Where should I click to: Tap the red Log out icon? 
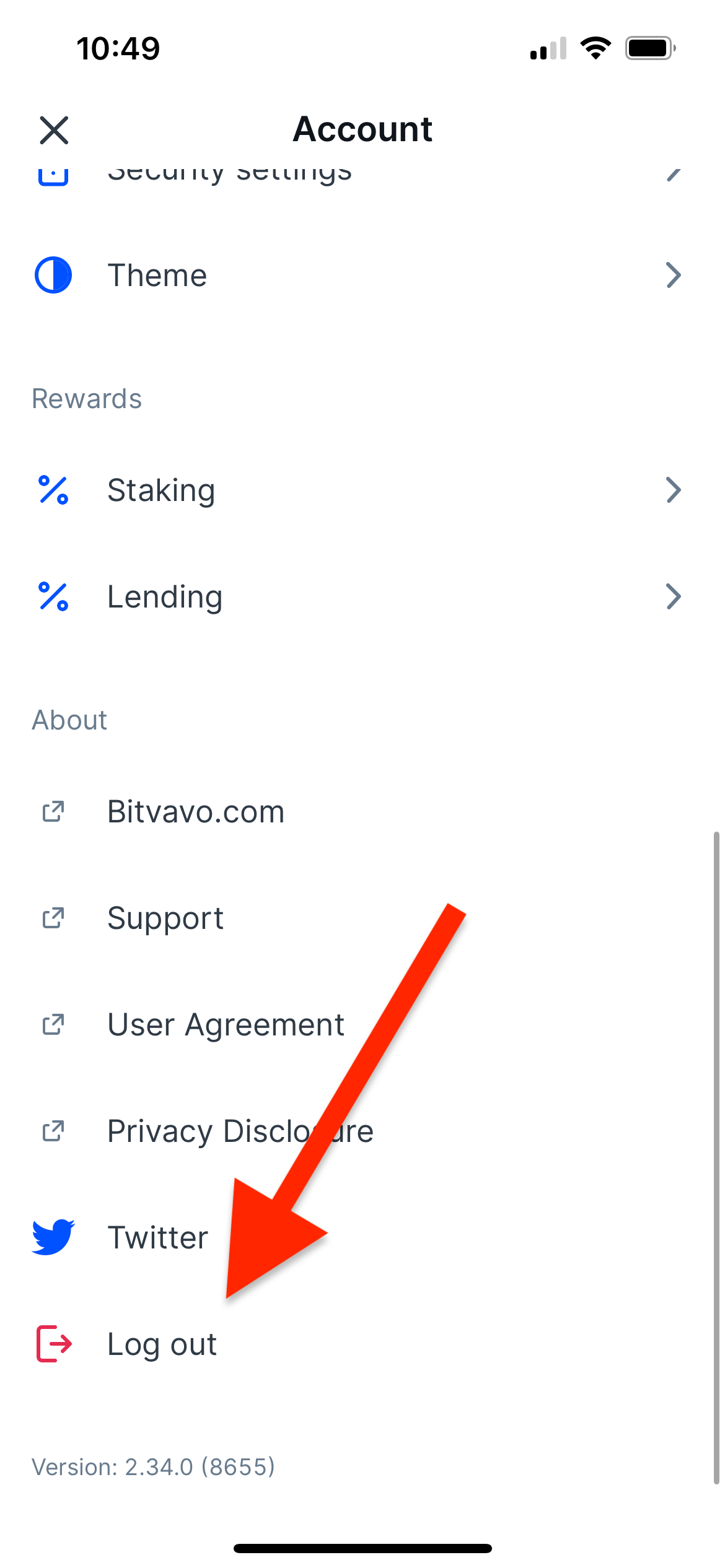54,1344
